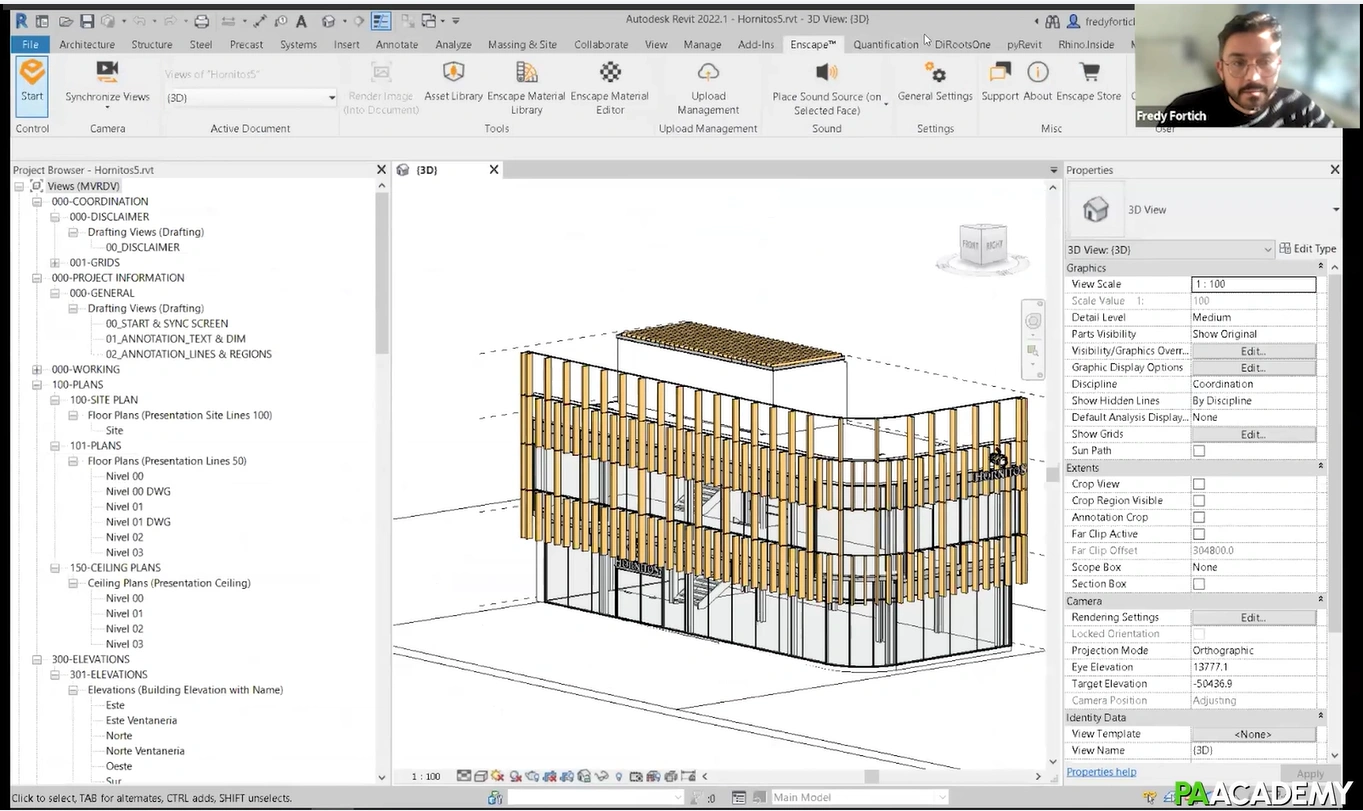Open the Views of Hornitos5 dropdown
This screenshot has width=1363, height=811.
click(x=333, y=97)
